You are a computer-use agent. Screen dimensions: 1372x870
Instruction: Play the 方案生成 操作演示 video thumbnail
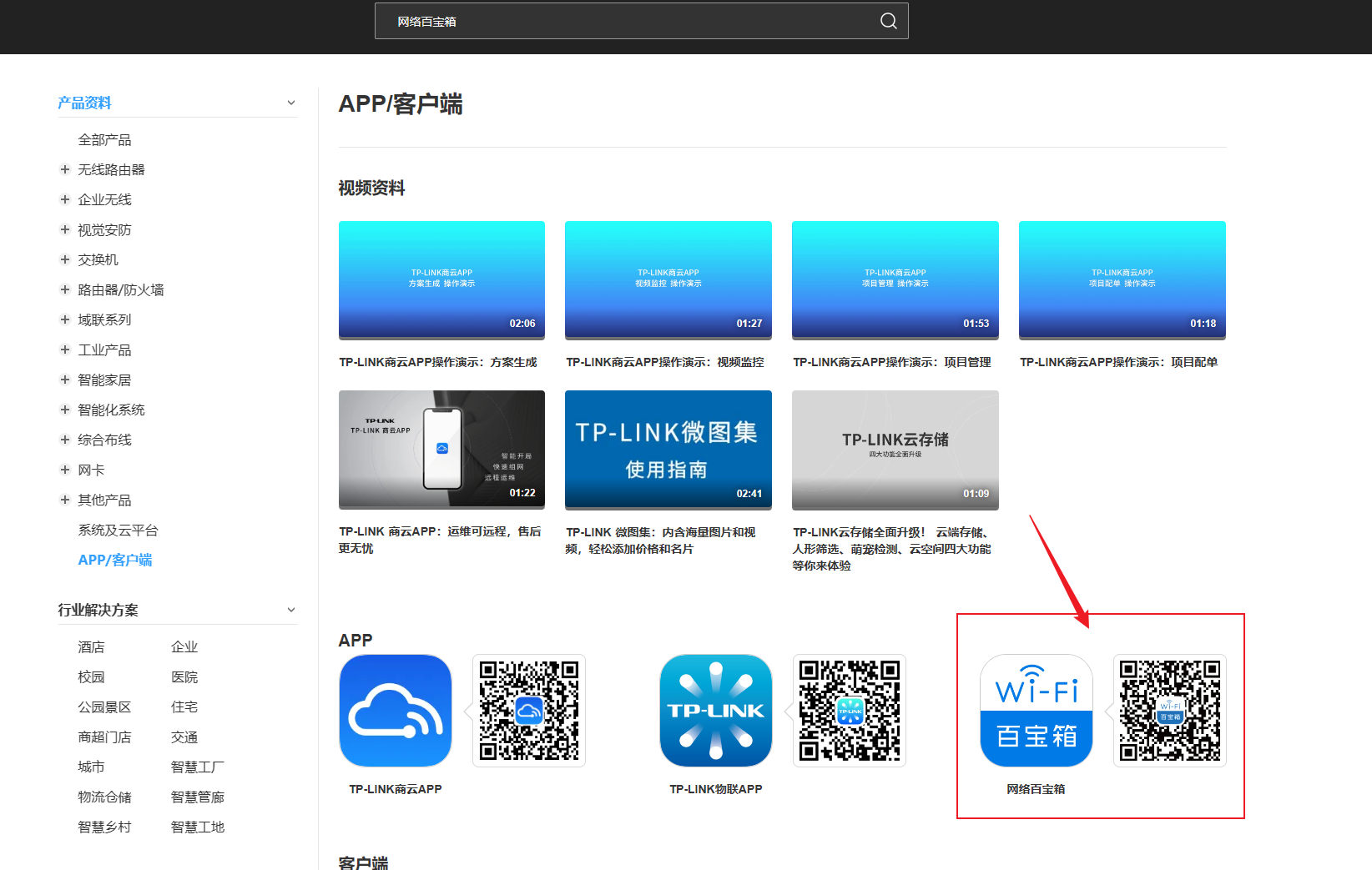click(x=441, y=280)
